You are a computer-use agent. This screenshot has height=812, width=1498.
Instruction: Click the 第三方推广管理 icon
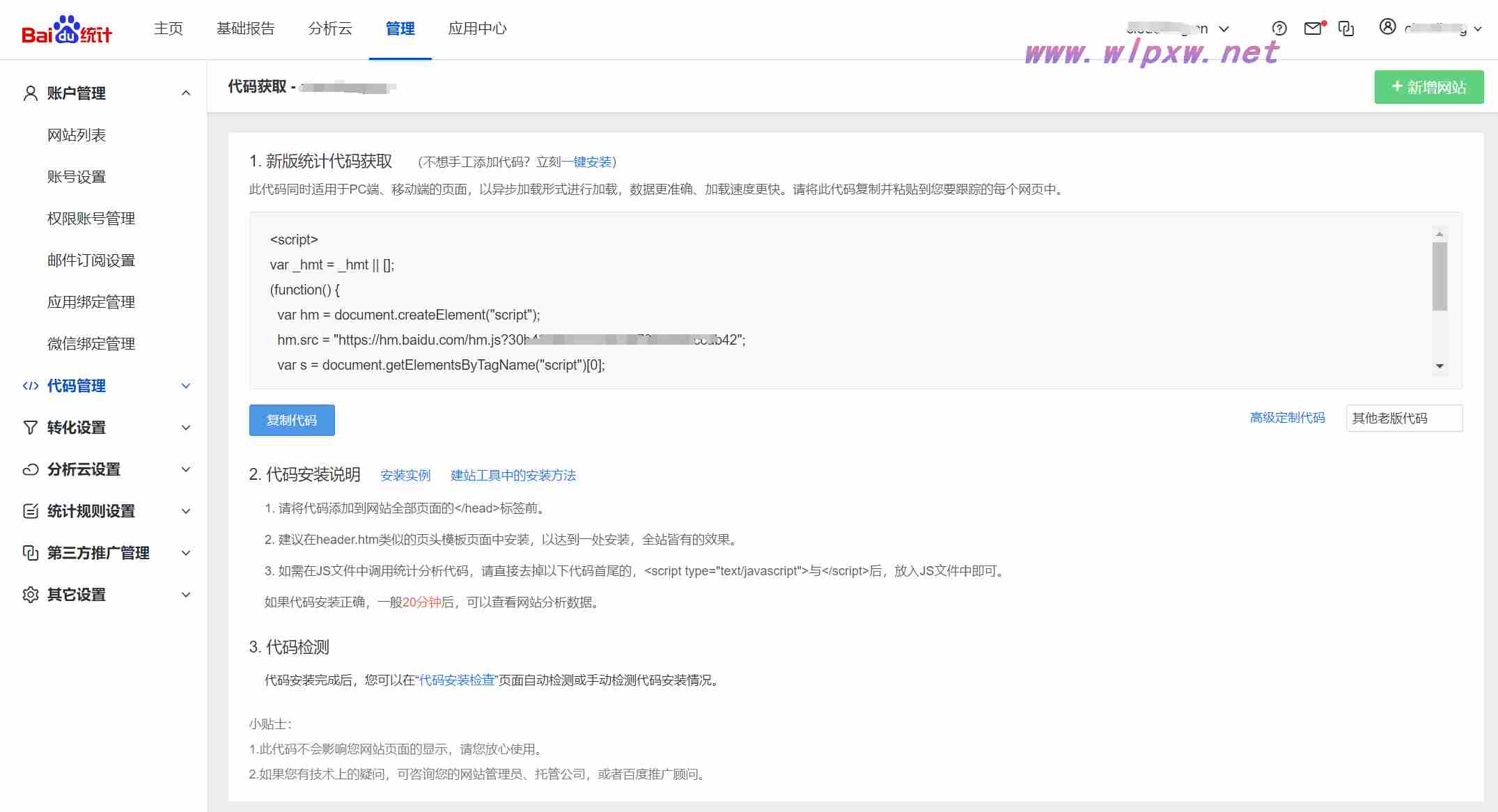tap(31, 553)
